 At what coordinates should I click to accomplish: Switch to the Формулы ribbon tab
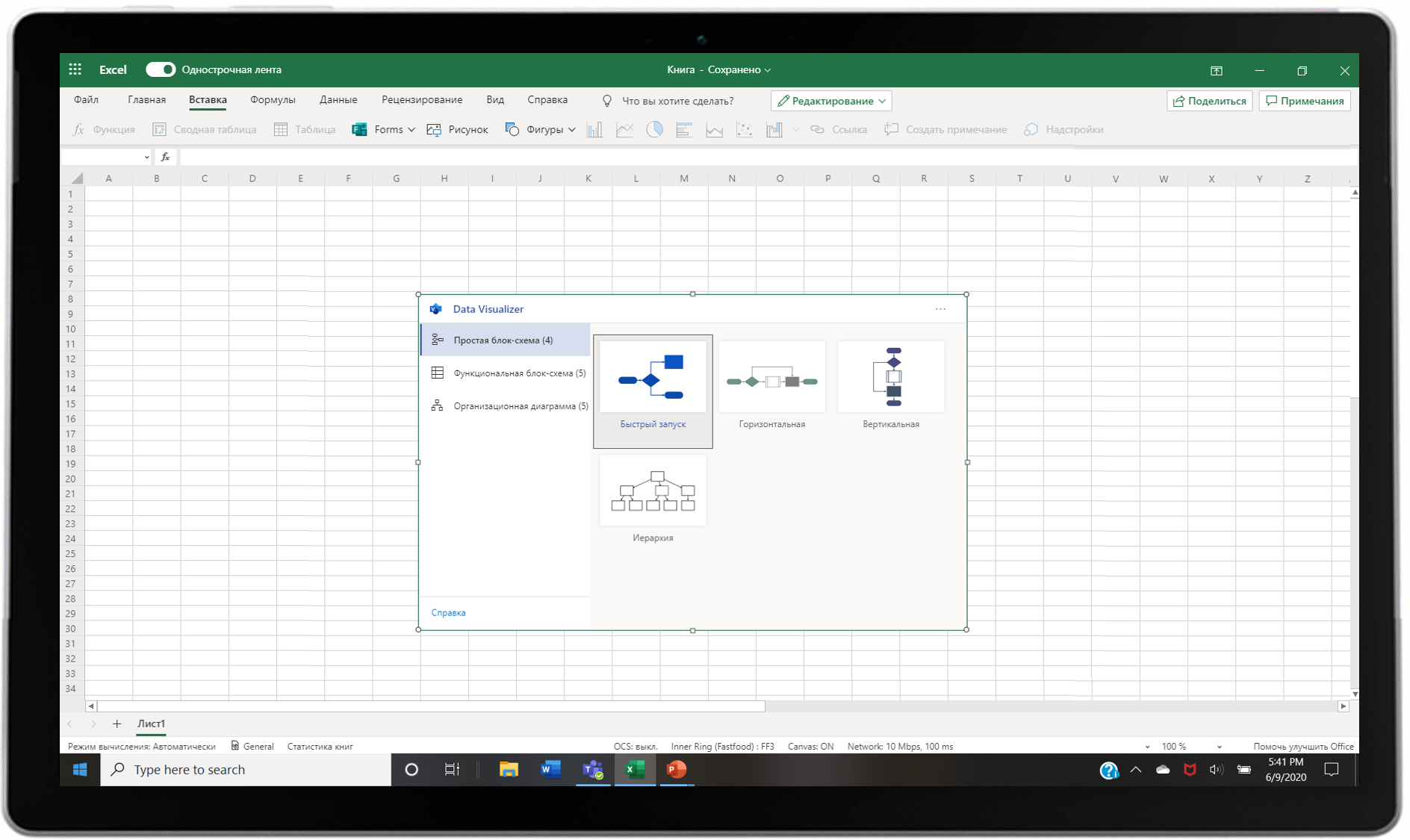(x=272, y=99)
